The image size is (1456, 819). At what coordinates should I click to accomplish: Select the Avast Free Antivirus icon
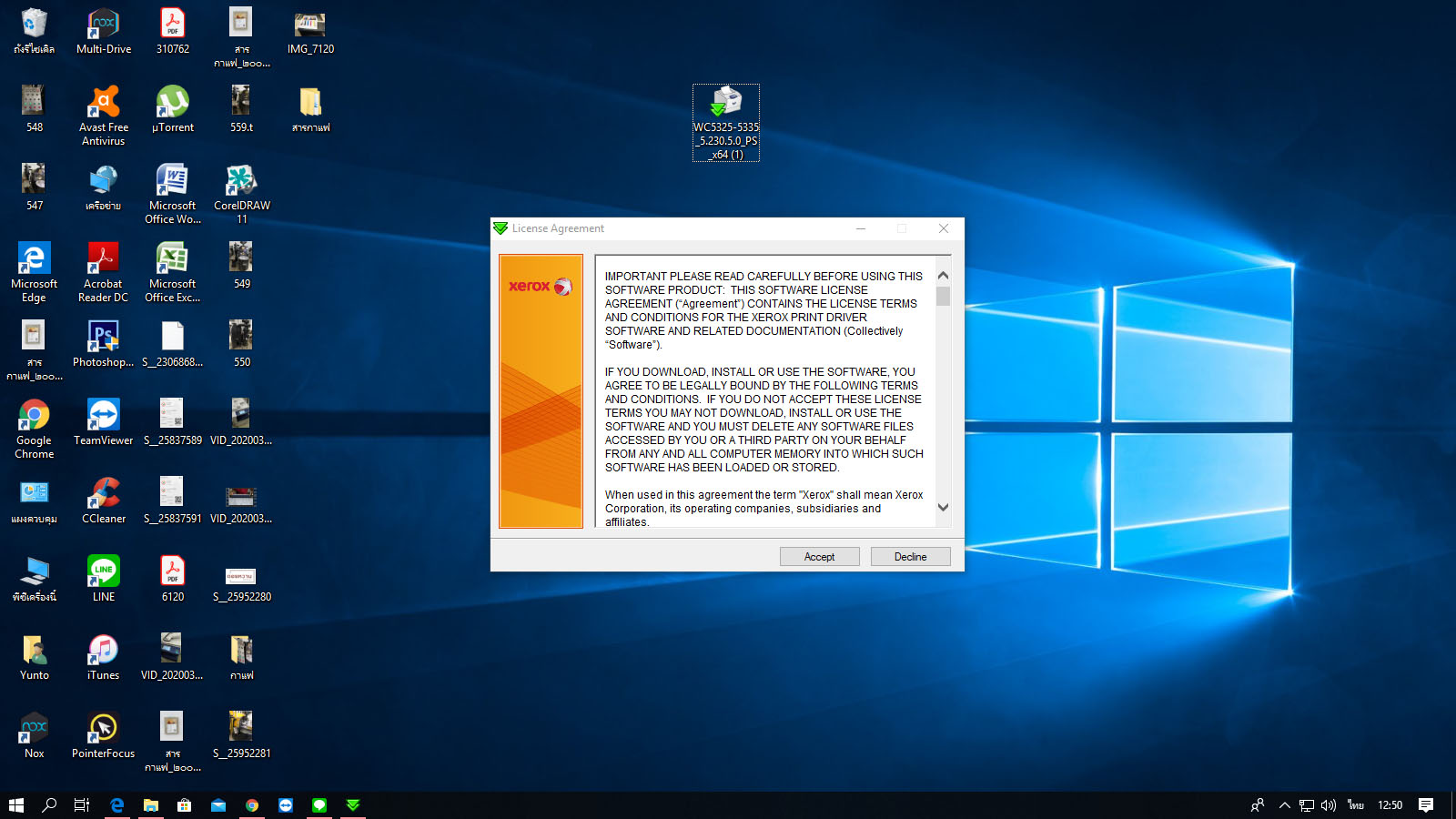tap(104, 104)
